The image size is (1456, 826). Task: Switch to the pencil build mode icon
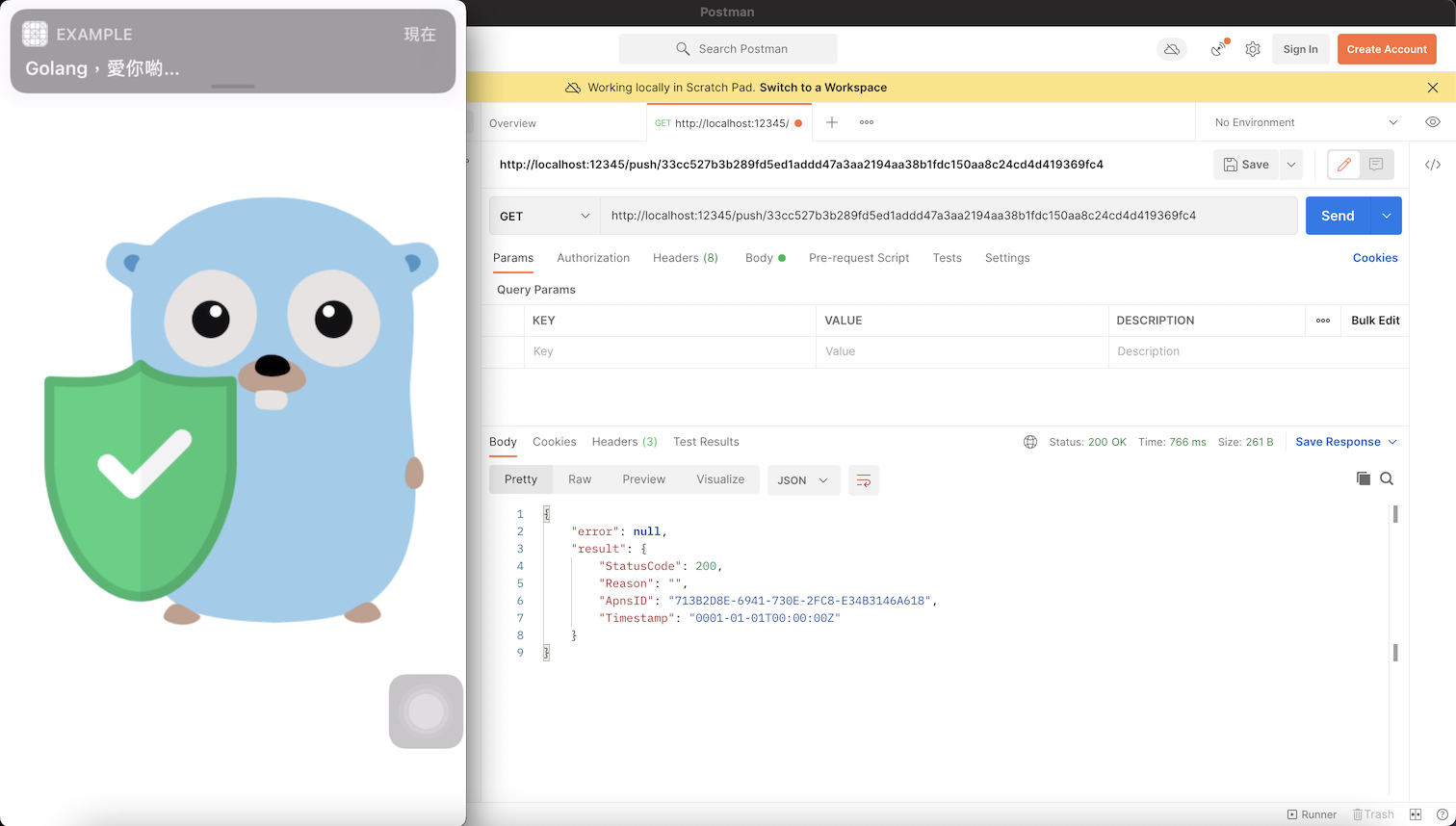pos(1344,165)
